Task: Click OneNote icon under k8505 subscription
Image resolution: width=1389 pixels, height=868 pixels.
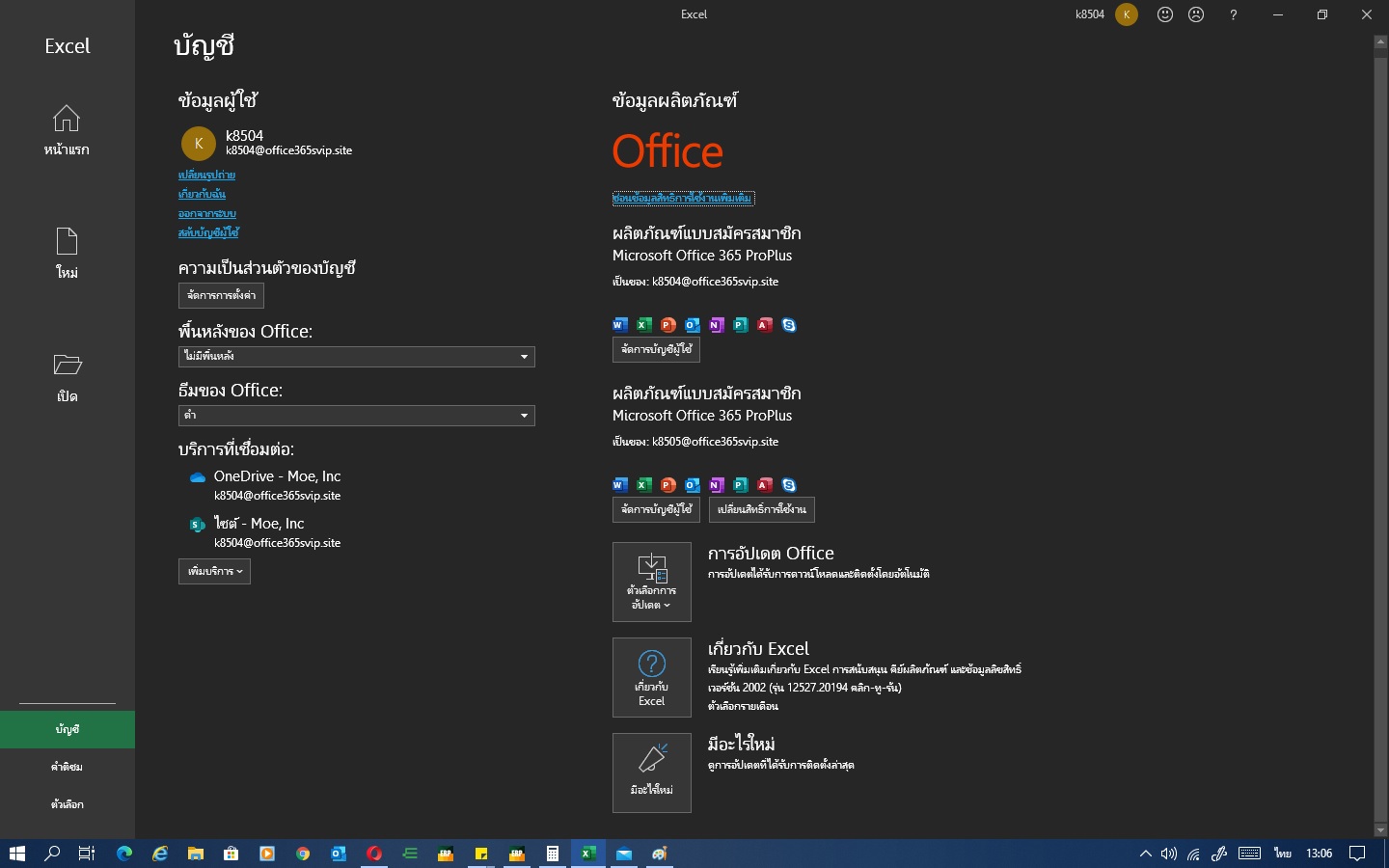Action: pyautogui.click(x=717, y=485)
